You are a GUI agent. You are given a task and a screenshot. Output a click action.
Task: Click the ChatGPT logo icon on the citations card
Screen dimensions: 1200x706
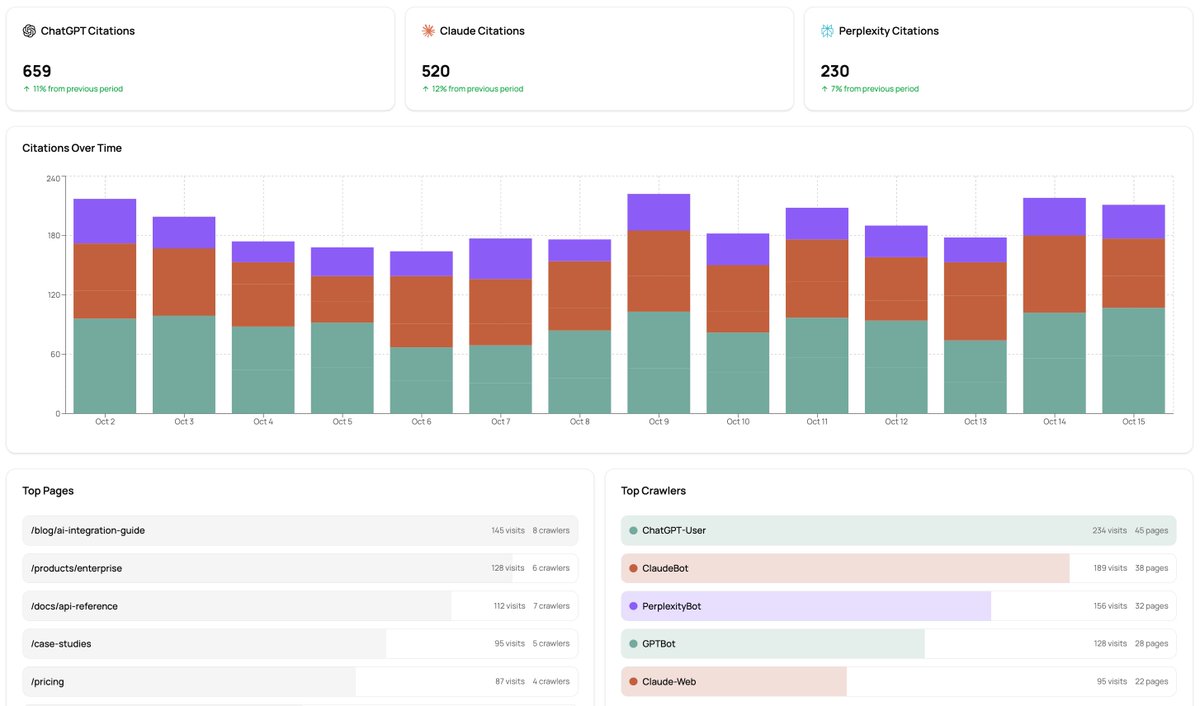pos(28,30)
